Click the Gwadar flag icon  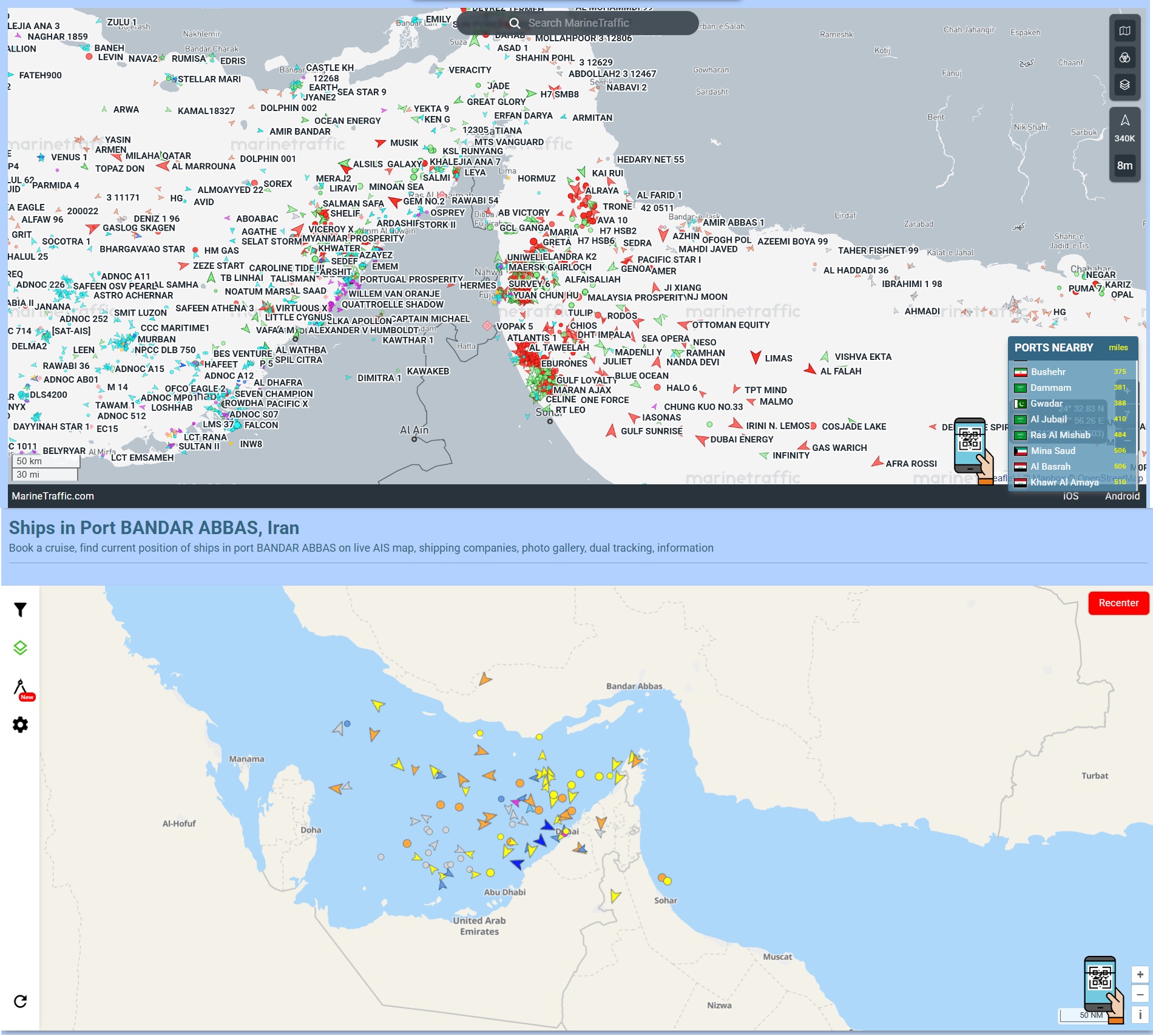1020,404
